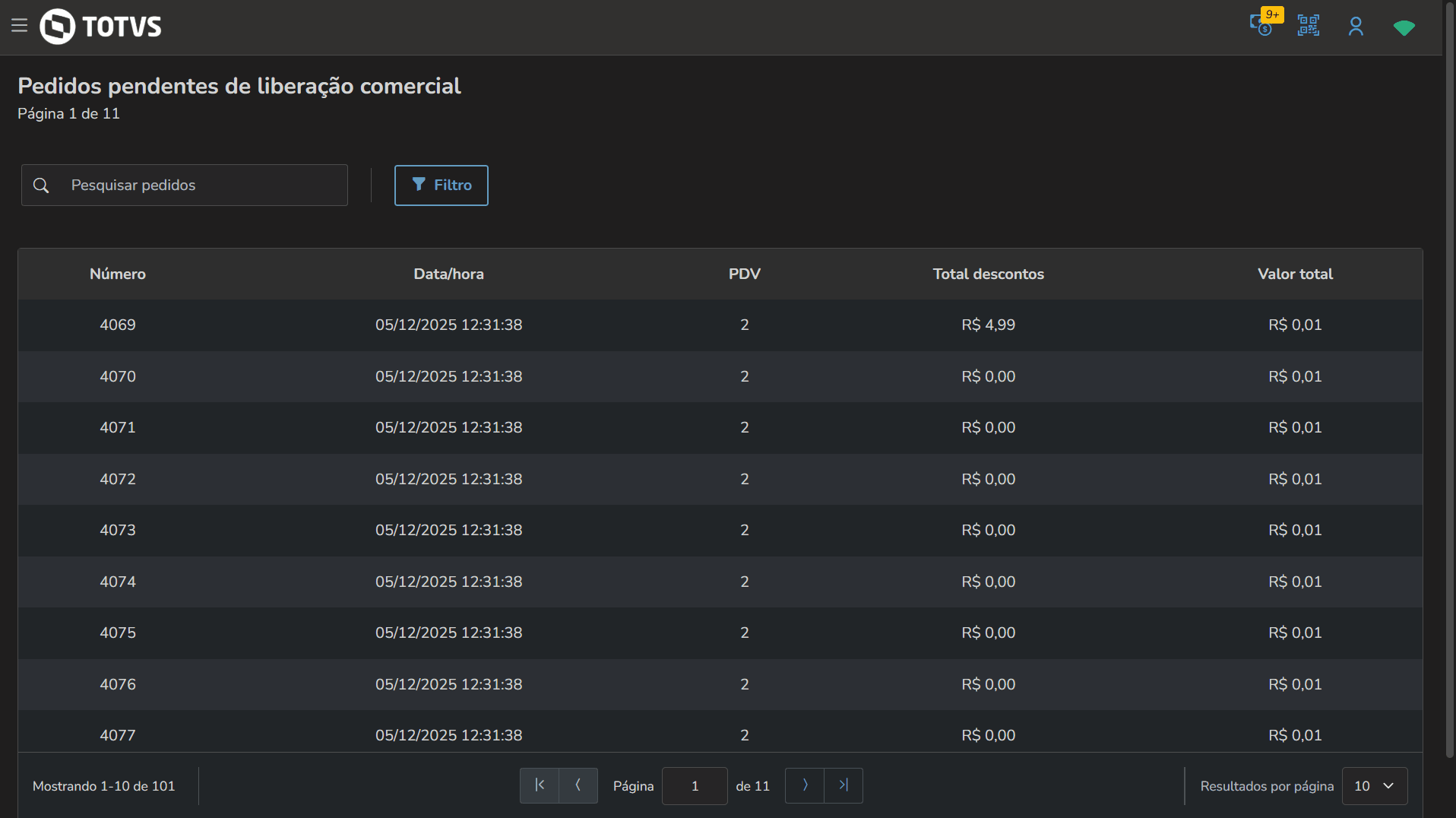Viewport: 1456px width, 818px height.
Task: Click the page number input box
Action: [x=695, y=786]
